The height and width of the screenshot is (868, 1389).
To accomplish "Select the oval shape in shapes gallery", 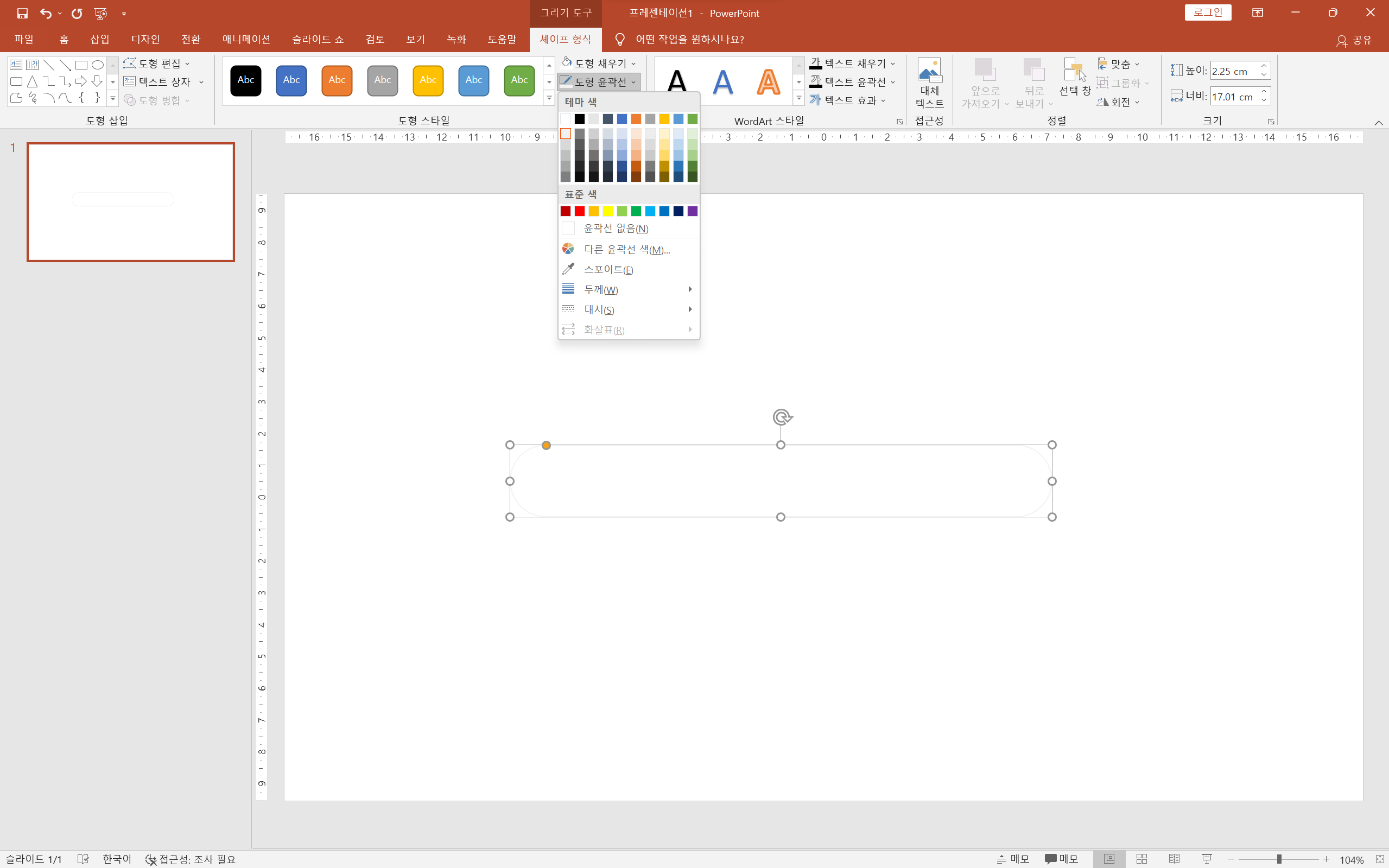I will (x=98, y=65).
